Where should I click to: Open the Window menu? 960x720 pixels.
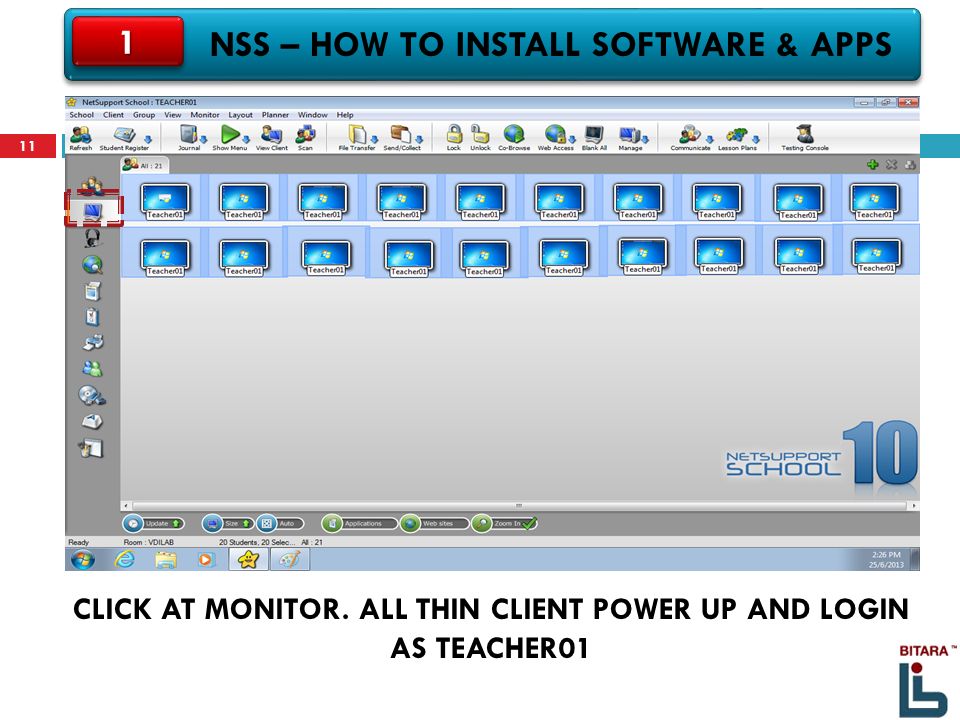point(312,114)
